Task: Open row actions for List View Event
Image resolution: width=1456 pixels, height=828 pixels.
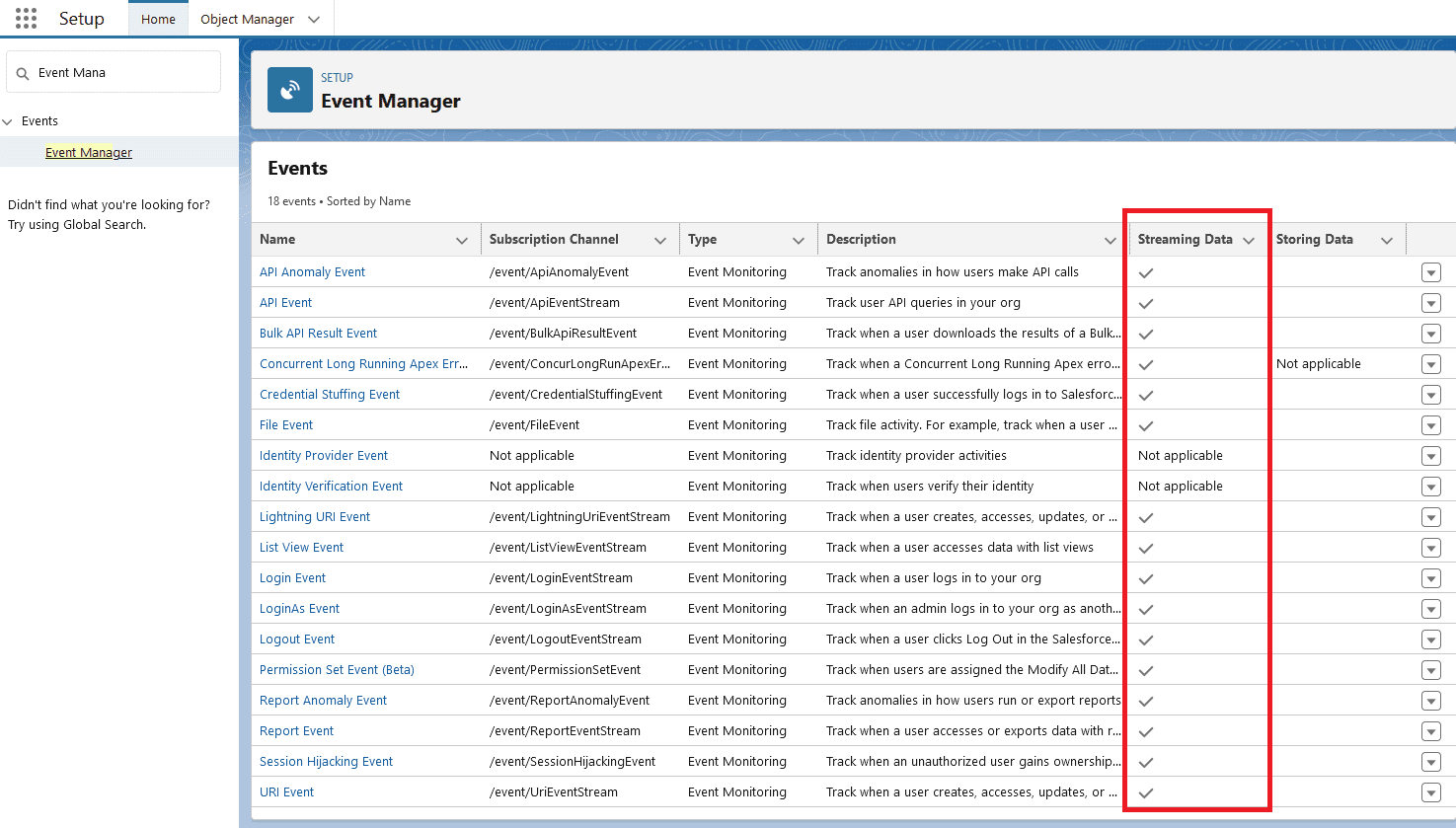Action: tap(1431, 548)
